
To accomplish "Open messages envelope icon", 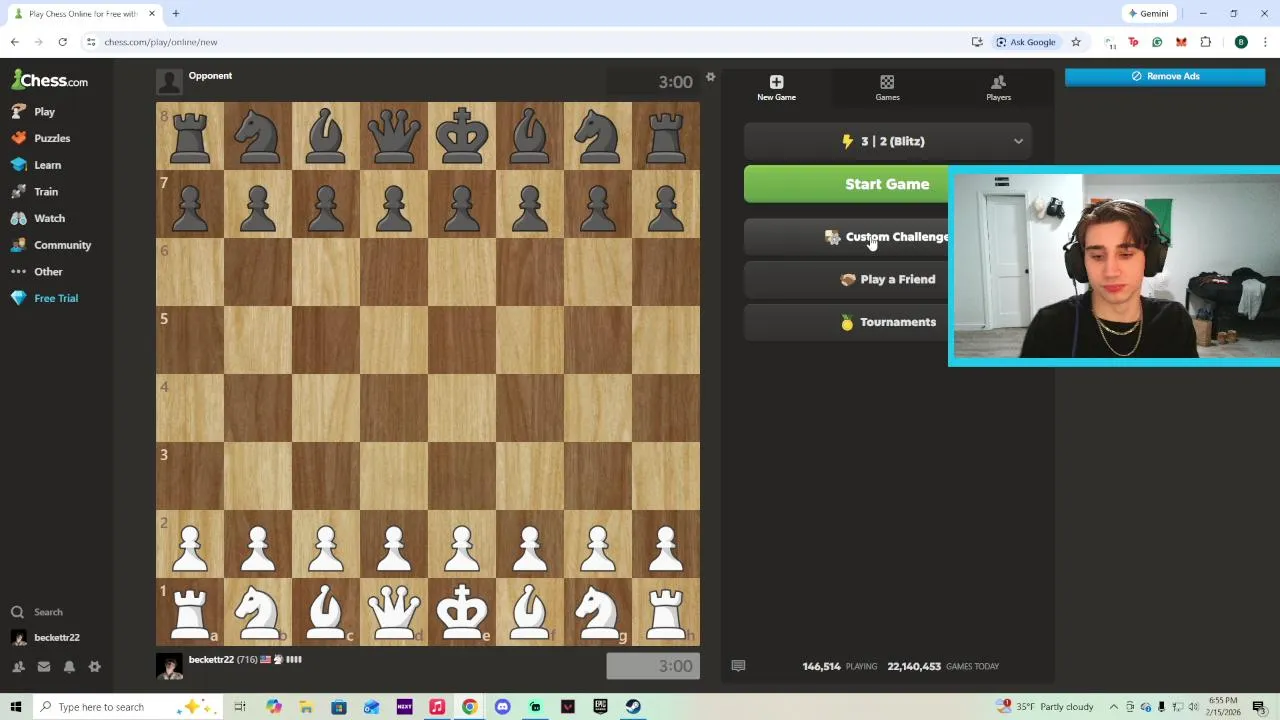I will pos(43,667).
